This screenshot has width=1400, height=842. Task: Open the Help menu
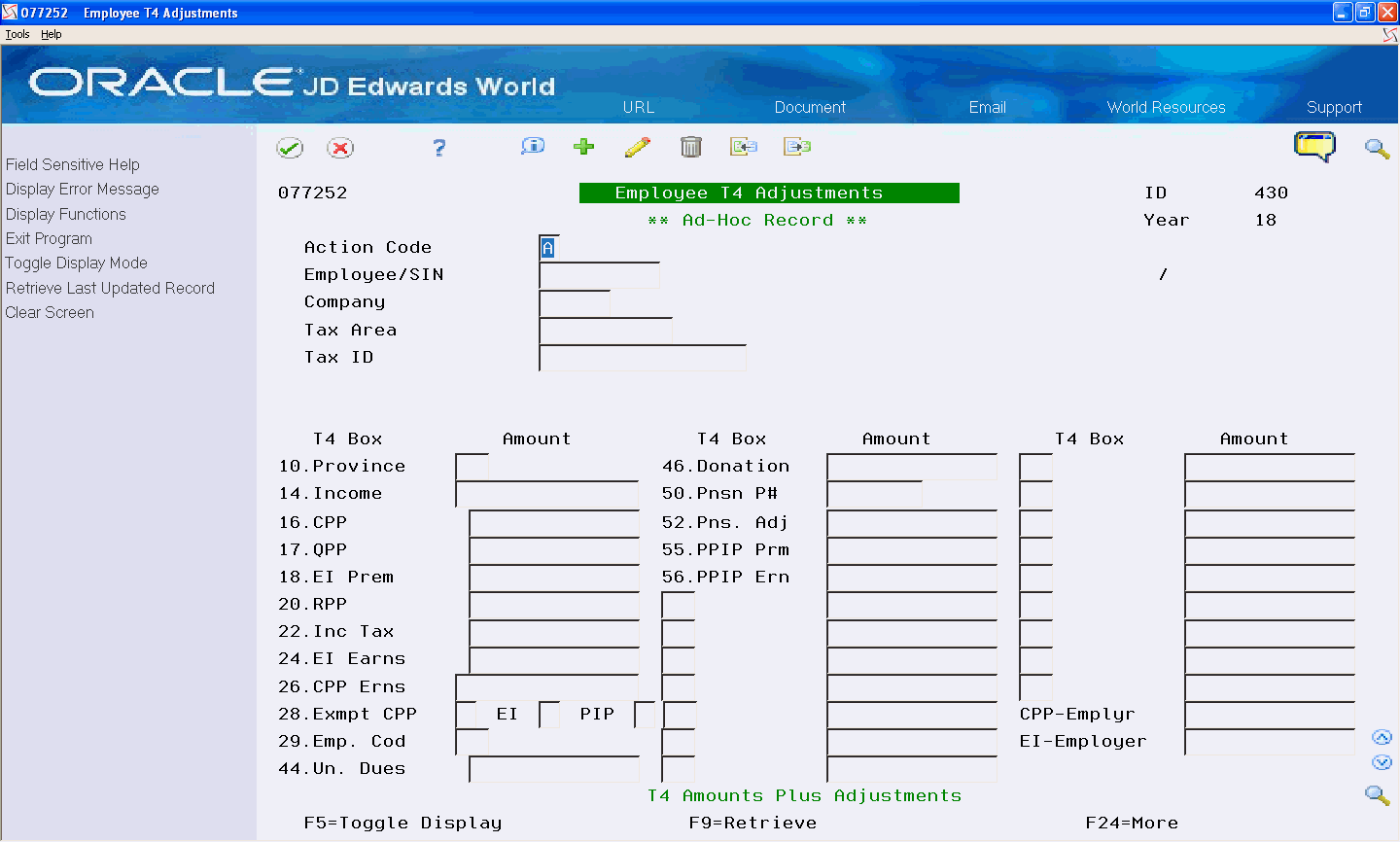[x=52, y=34]
